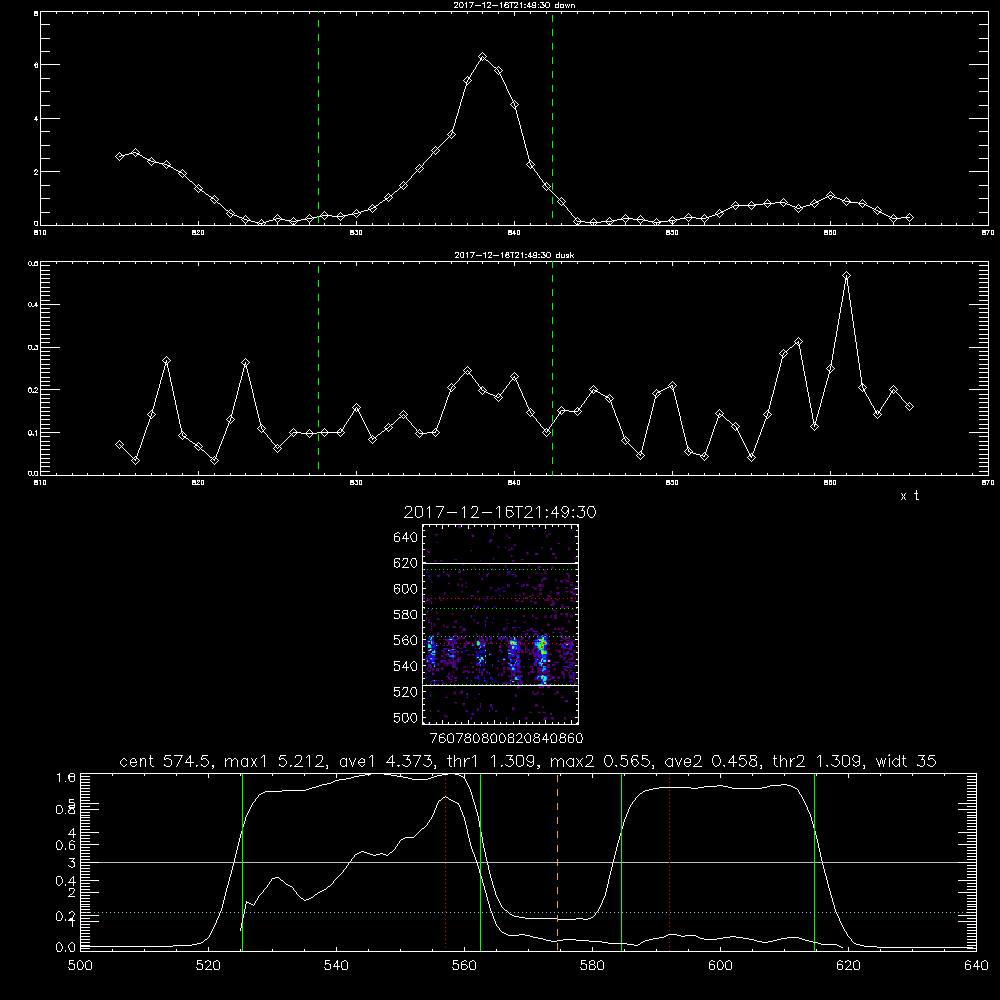Click the first diamond marker of dawn curve
The height and width of the screenshot is (1000, 1000).
pos(119,156)
